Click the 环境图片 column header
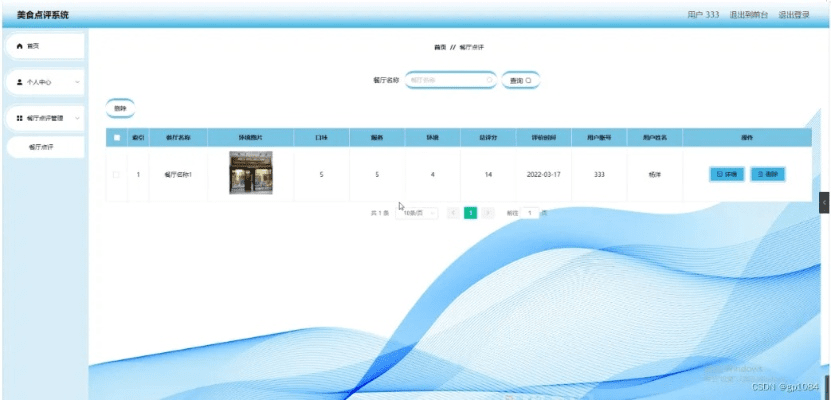The height and width of the screenshot is (400, 831). [251, 137]
